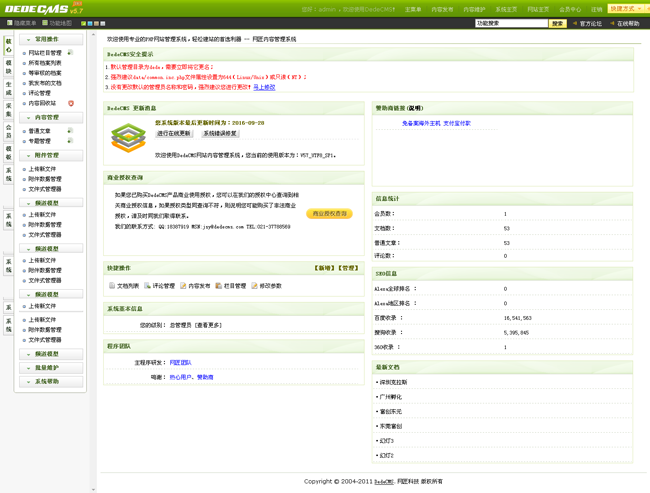
Task: Switch to the 模块 vertical tab
Action: pos(9,67)
